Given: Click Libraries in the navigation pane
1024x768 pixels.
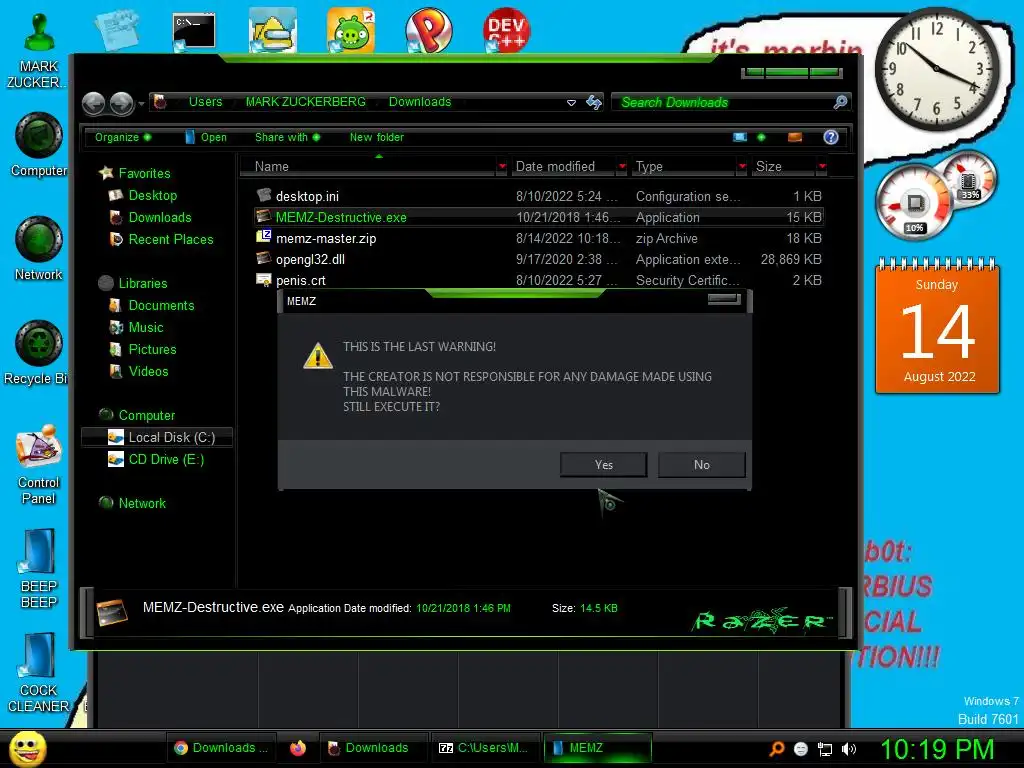Looking at the screenshot, I should click(133, 283).
